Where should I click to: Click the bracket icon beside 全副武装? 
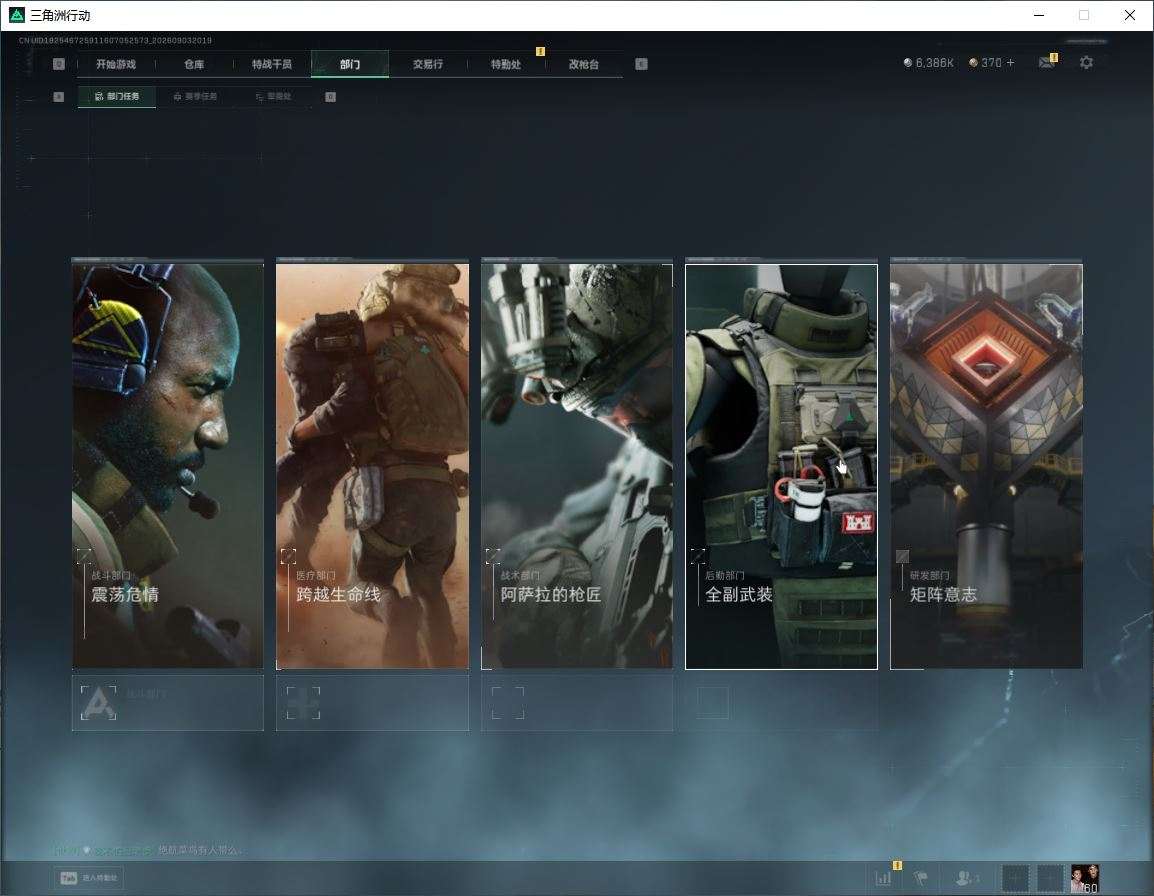pos(698,555)
